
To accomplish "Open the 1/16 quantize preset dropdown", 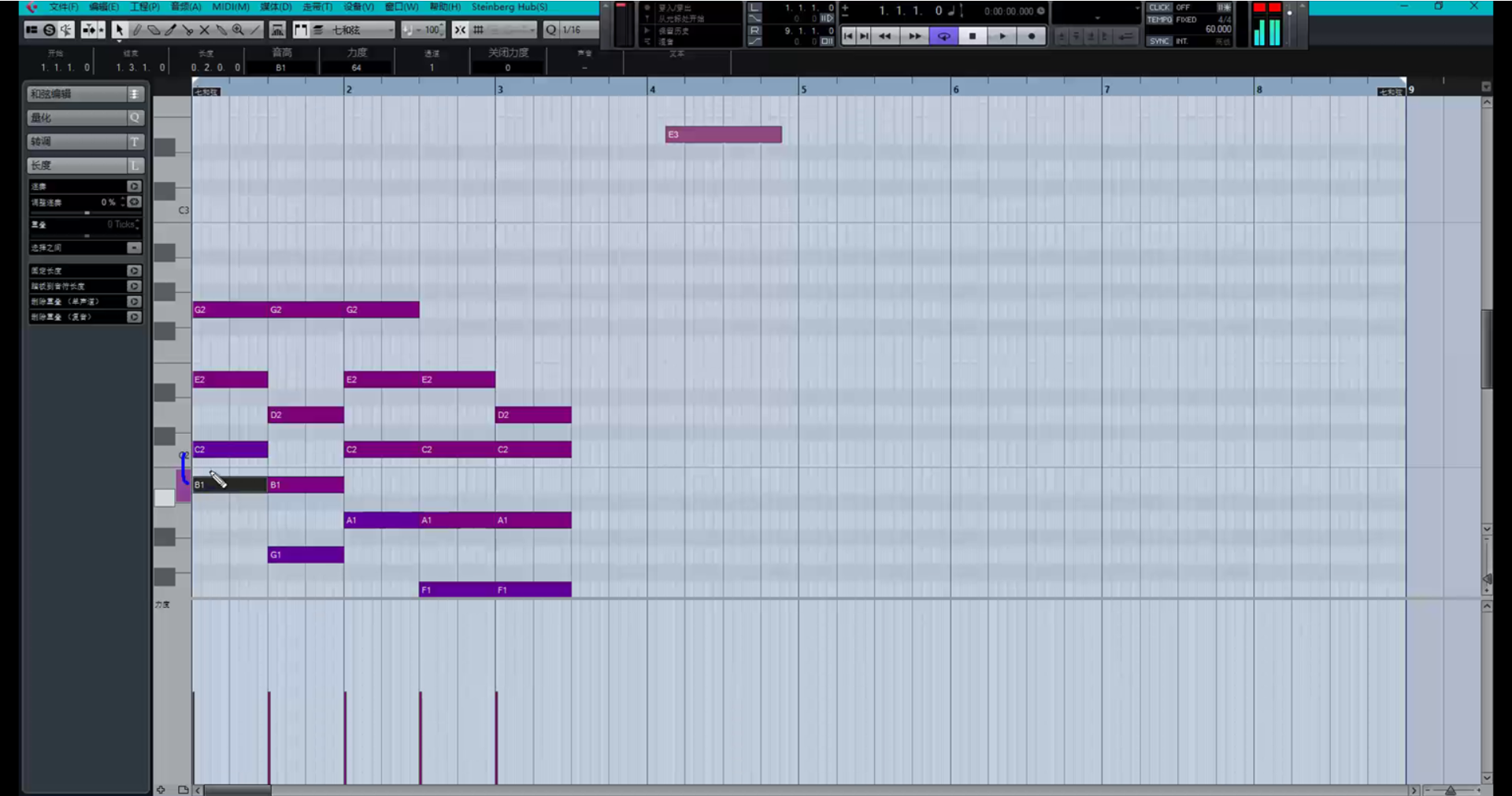I will (x=579, y=30).
